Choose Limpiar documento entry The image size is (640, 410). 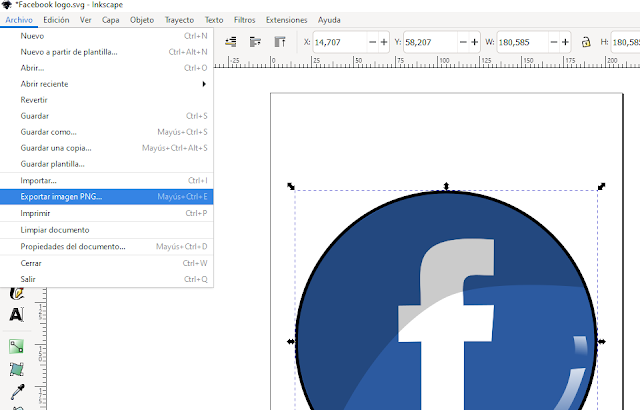point(107,230)
